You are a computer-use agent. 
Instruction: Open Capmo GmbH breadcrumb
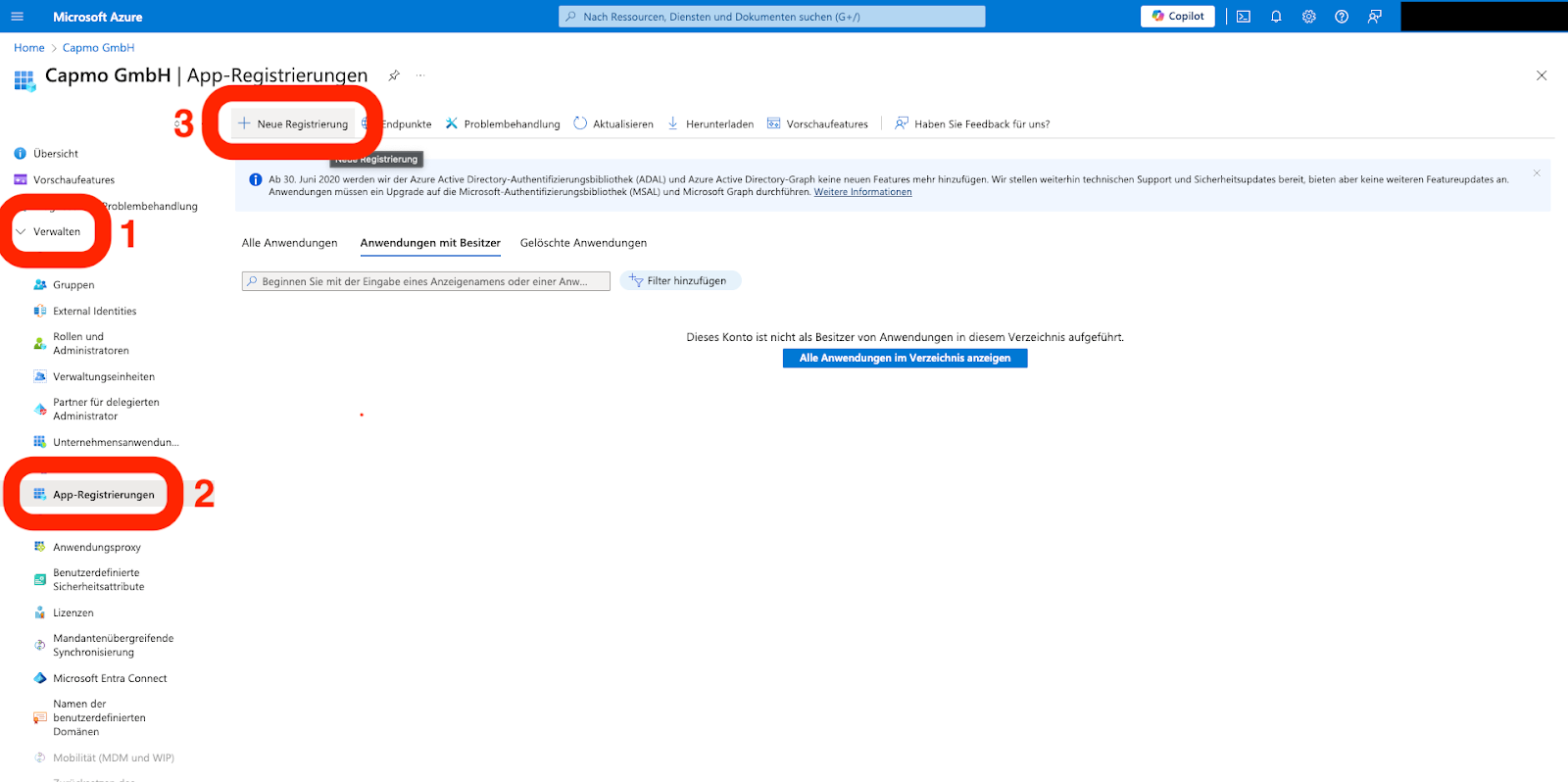point(98,48)
